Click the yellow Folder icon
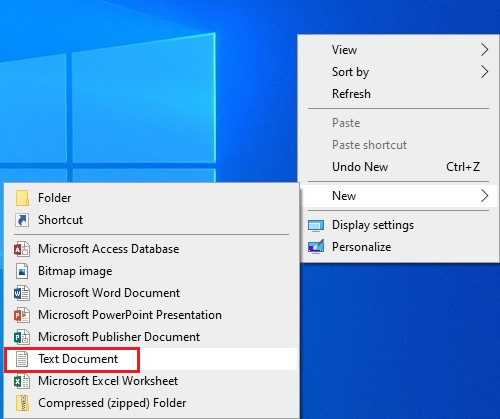500x419 pixels. point(22,198)
